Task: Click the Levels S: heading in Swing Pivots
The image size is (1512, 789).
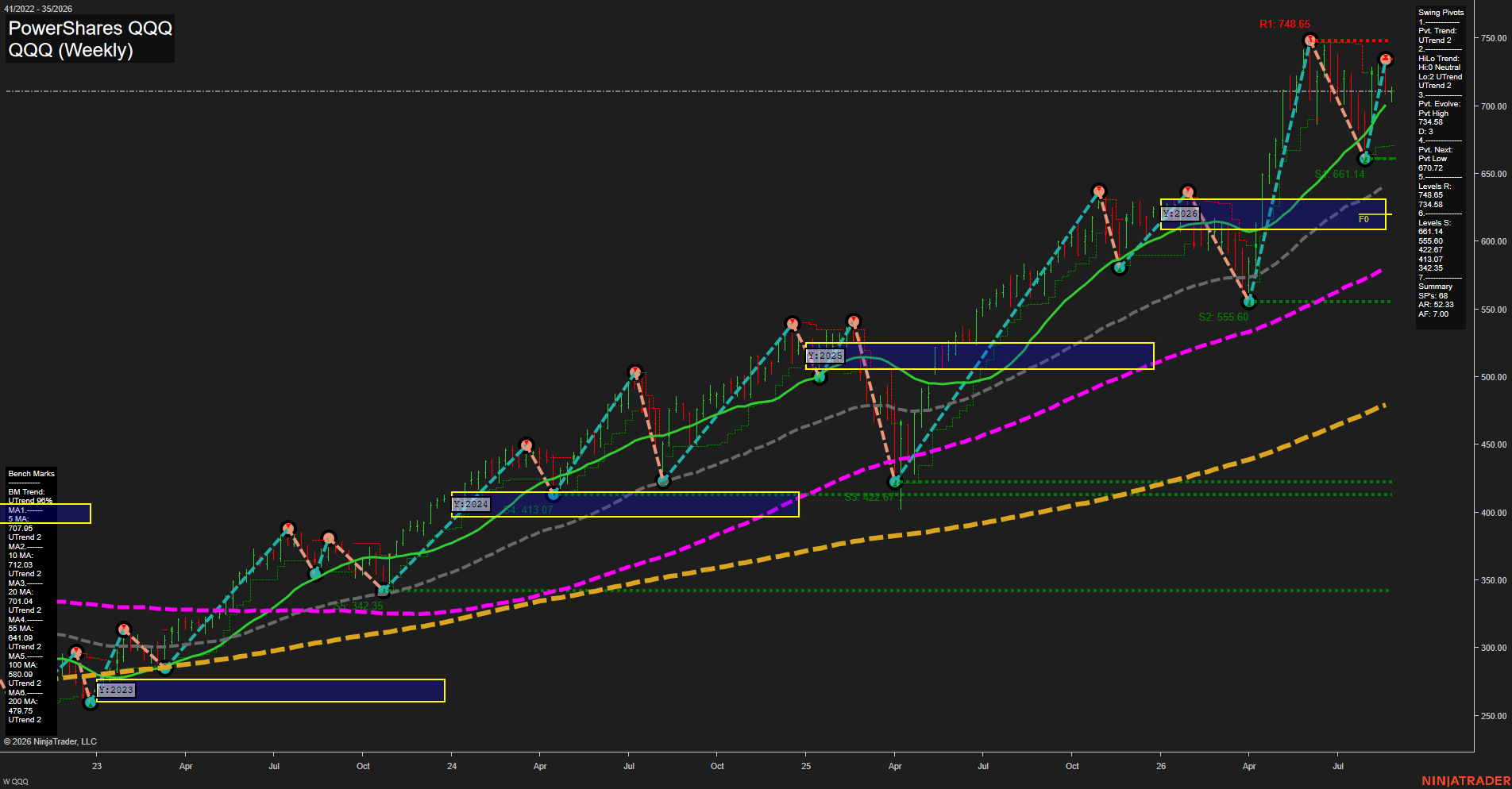Action: [1435, 223]
